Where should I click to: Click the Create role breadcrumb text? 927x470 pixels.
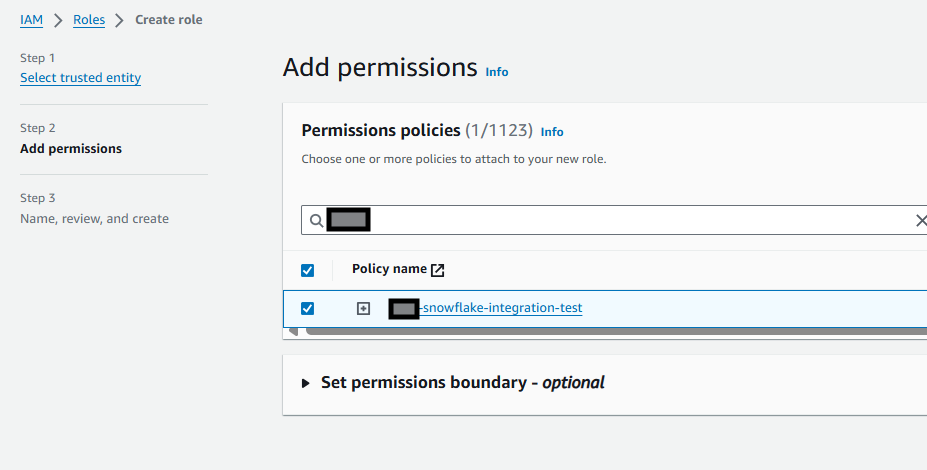(x=168, y=20)
